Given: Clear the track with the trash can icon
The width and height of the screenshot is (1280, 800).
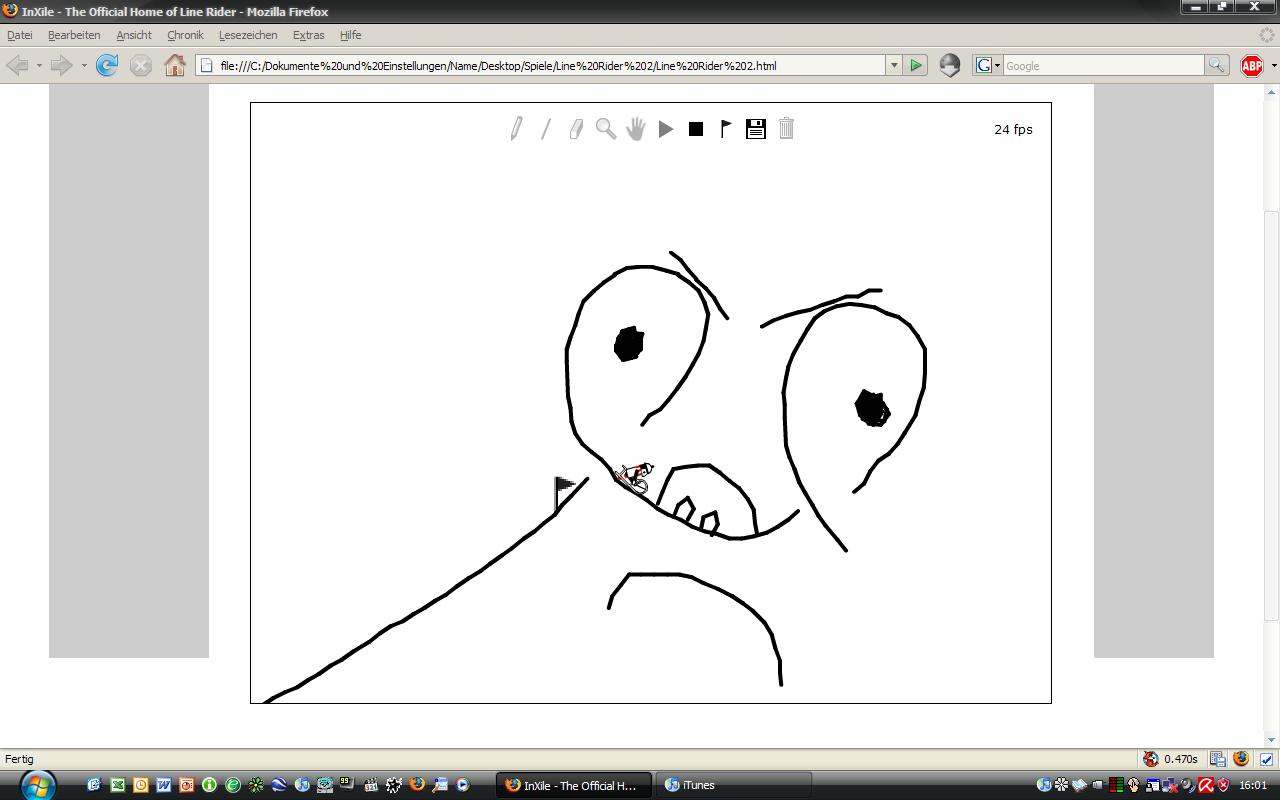Looking at the screenshot, I should [x=786, y=129].
